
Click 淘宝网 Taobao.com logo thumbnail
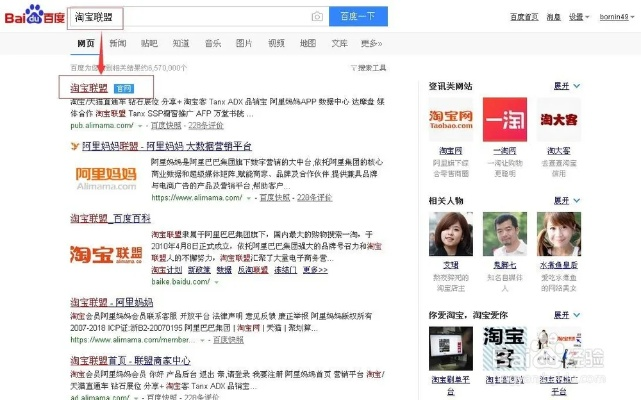point(451,119)
